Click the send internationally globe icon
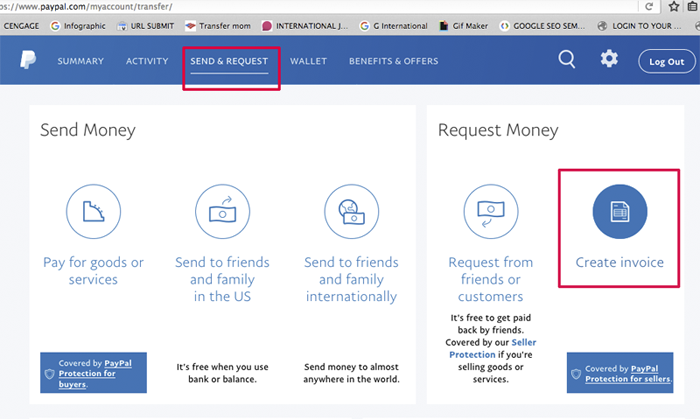Viewport: 700px width, 419px height. (x=351, y=212)
